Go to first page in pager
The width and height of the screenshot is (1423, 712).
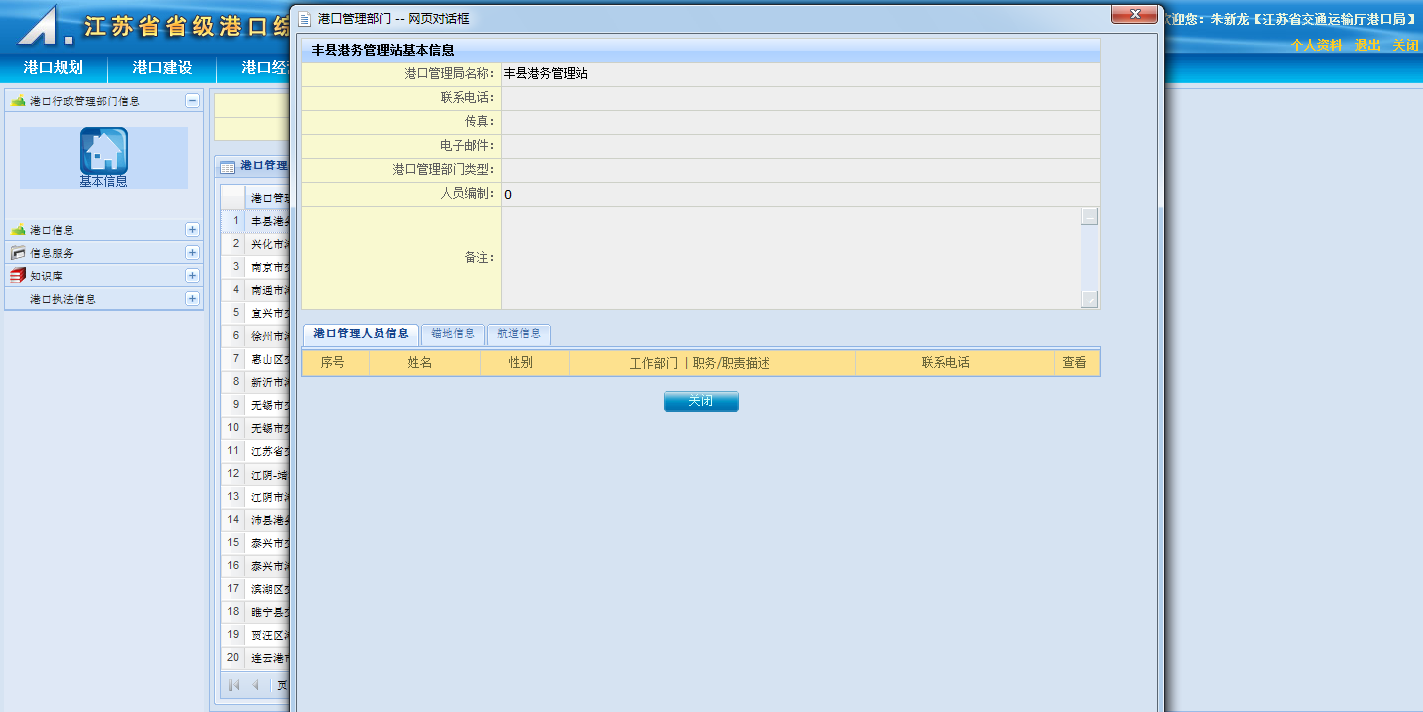click(x=234, y=685)
